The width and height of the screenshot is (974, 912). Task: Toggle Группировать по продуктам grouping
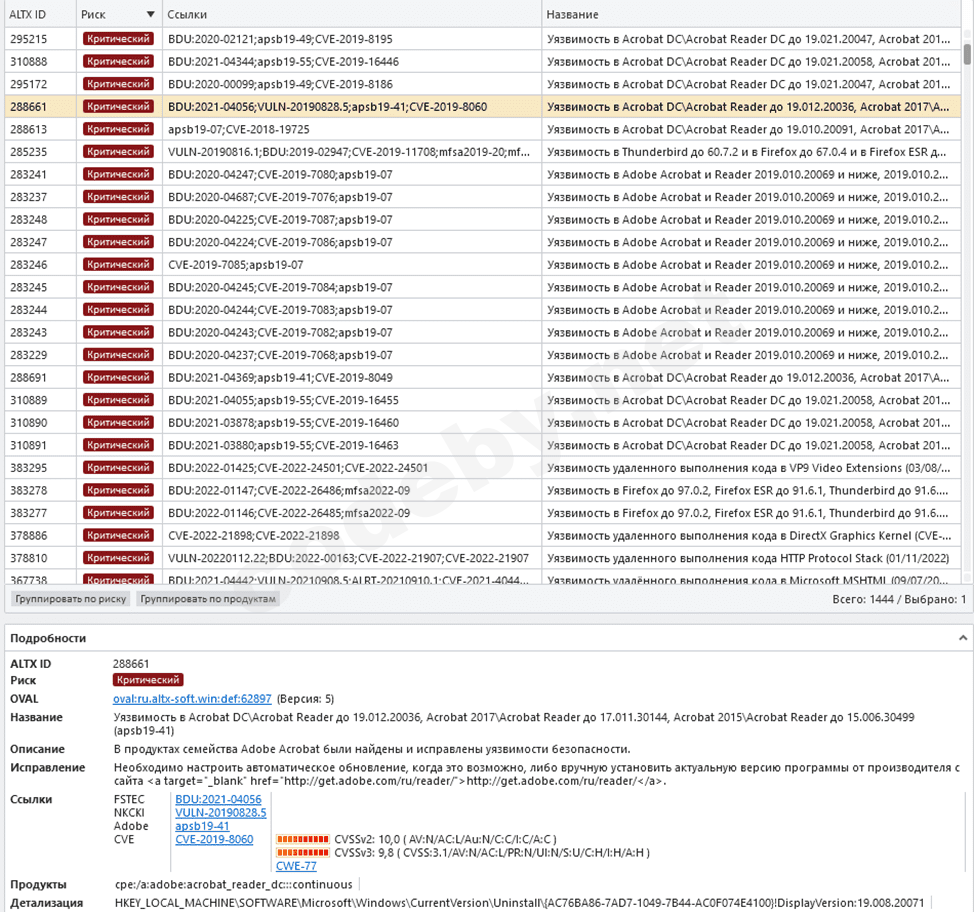point(207,599)
